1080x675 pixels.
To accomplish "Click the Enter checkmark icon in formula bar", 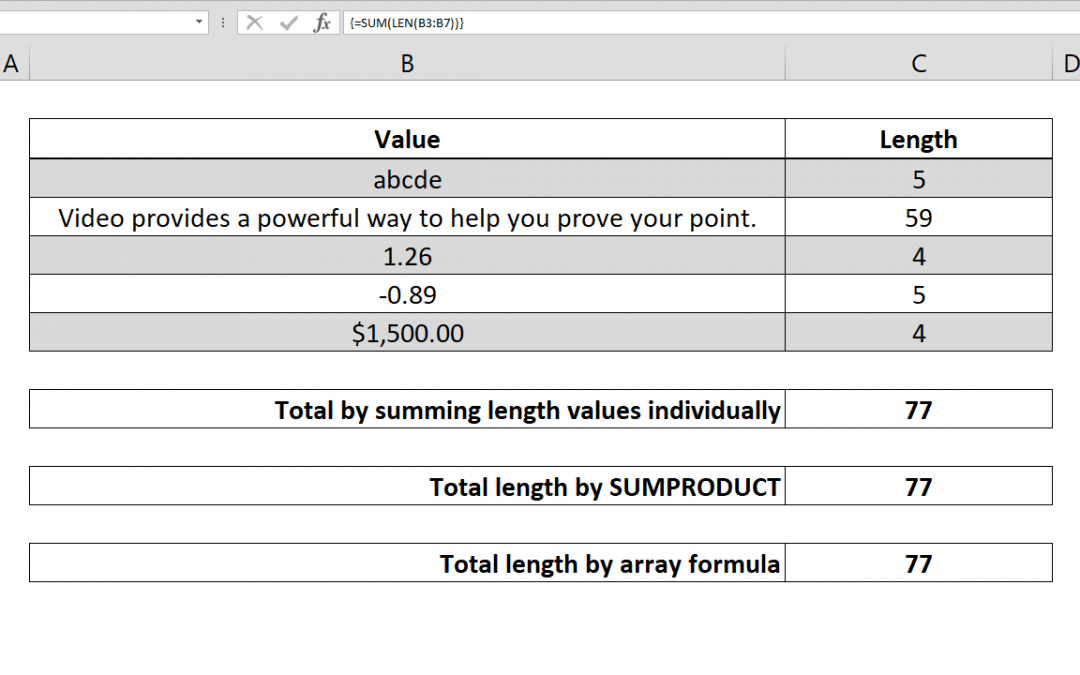I will click(287, 22).
